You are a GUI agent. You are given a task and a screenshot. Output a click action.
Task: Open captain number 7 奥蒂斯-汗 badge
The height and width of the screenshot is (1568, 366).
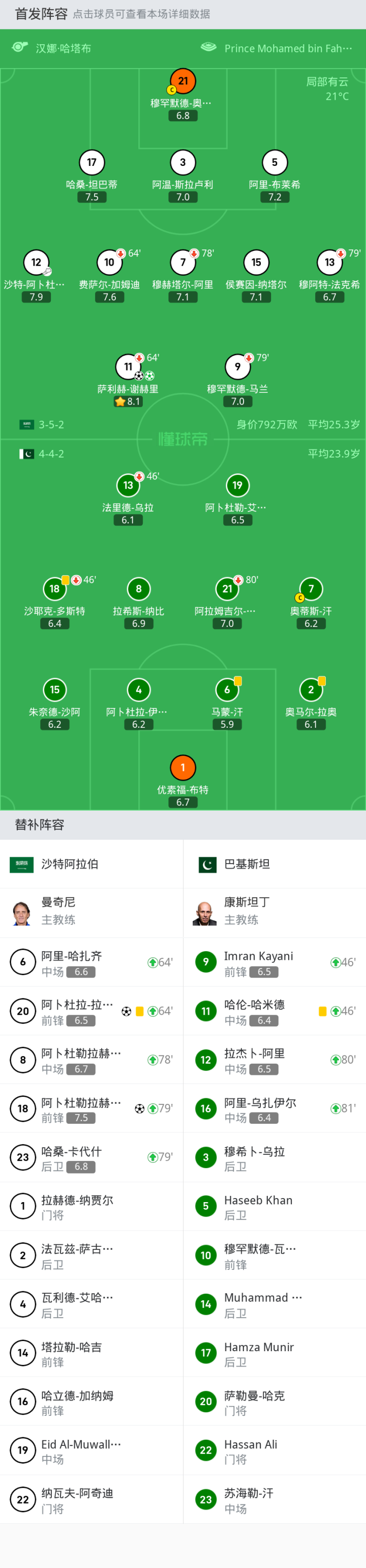point(311,589)
